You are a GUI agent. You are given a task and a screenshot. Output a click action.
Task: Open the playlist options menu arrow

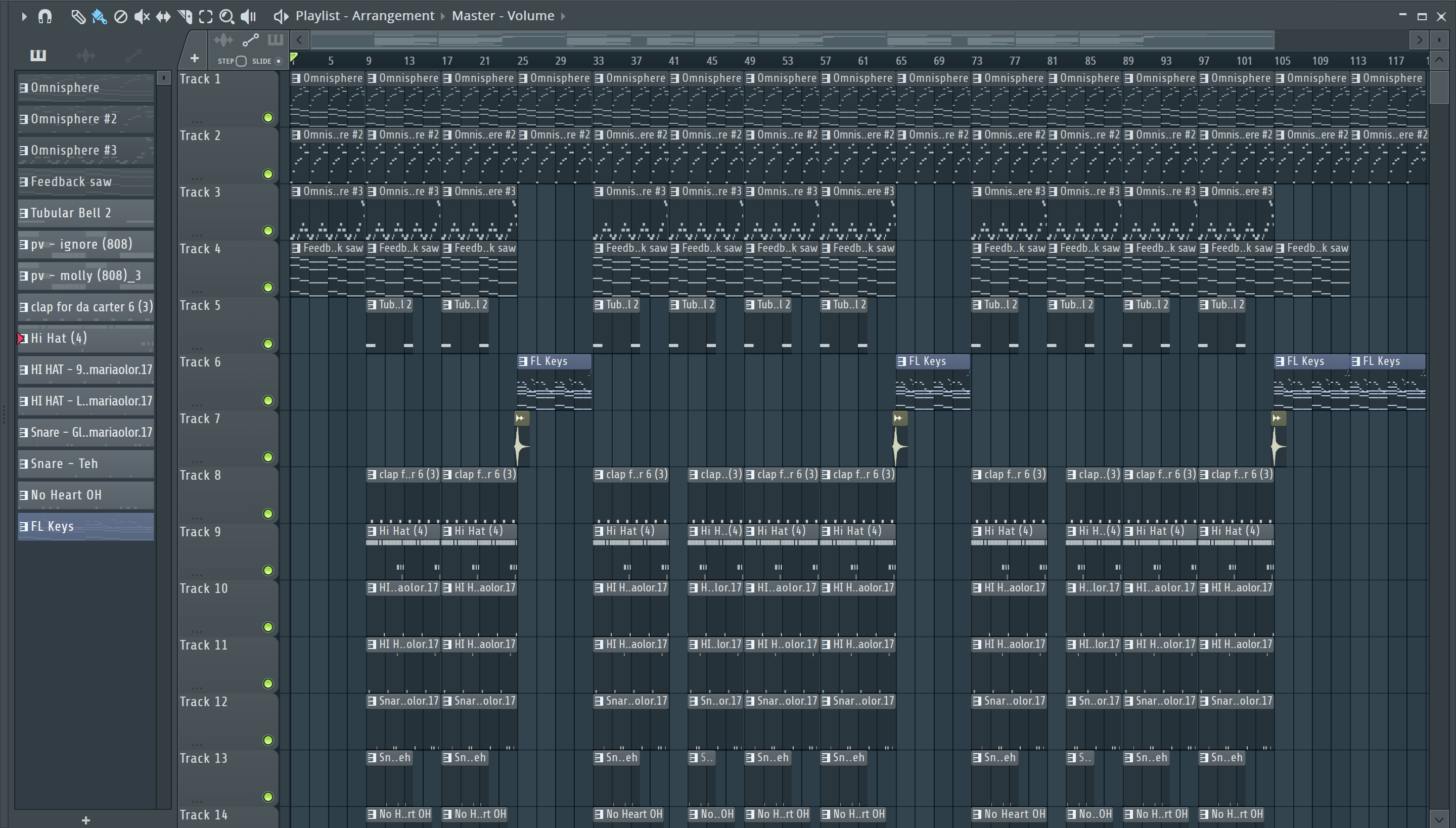[23, 17]
